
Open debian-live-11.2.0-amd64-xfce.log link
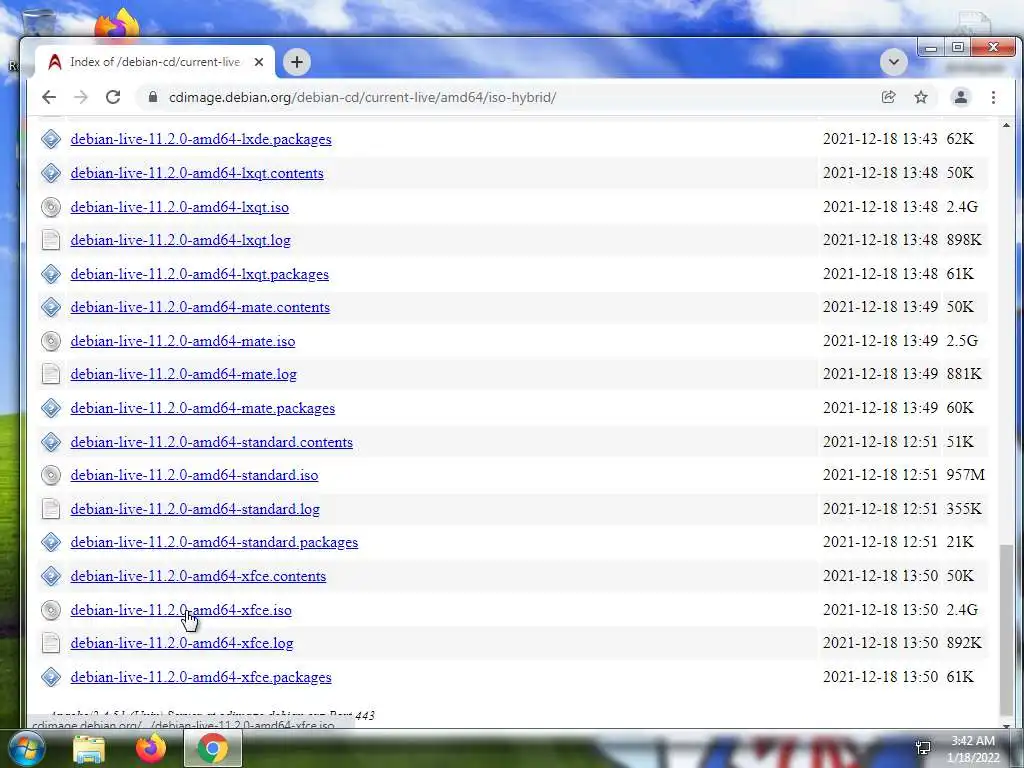[182, 643]
